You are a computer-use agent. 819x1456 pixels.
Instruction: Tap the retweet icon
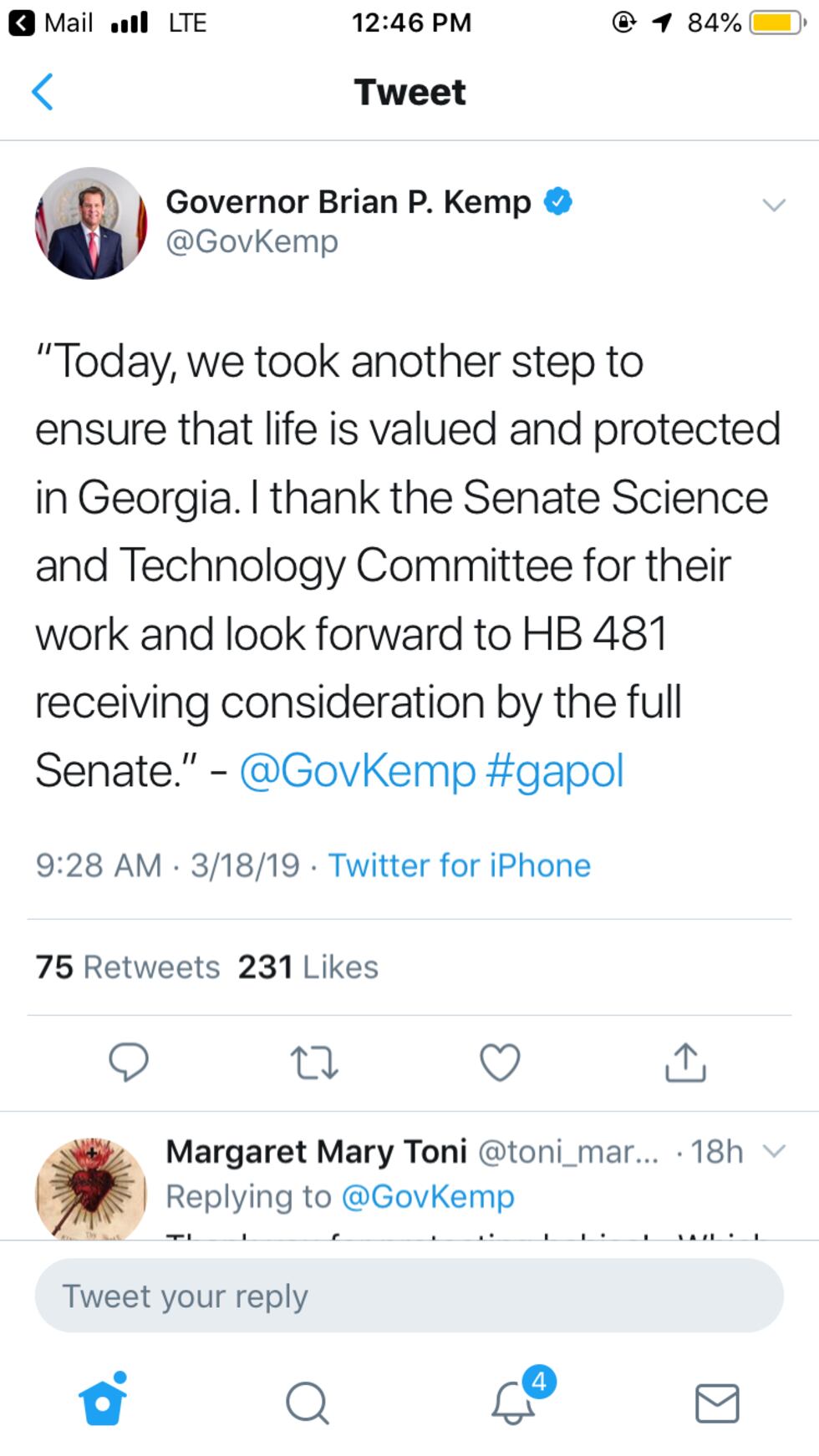[x=314, y=1063]
